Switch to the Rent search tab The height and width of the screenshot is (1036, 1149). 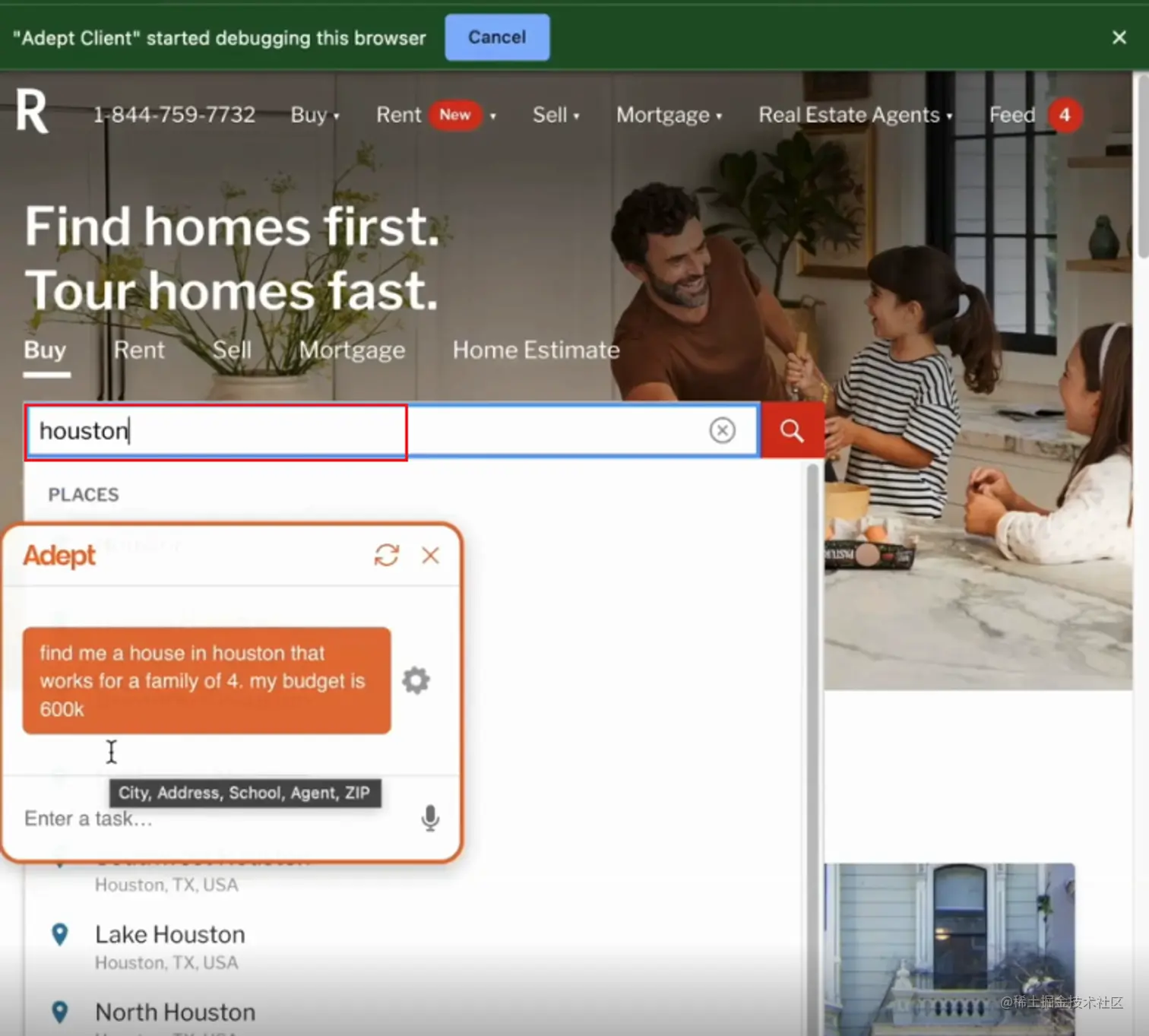139,350
